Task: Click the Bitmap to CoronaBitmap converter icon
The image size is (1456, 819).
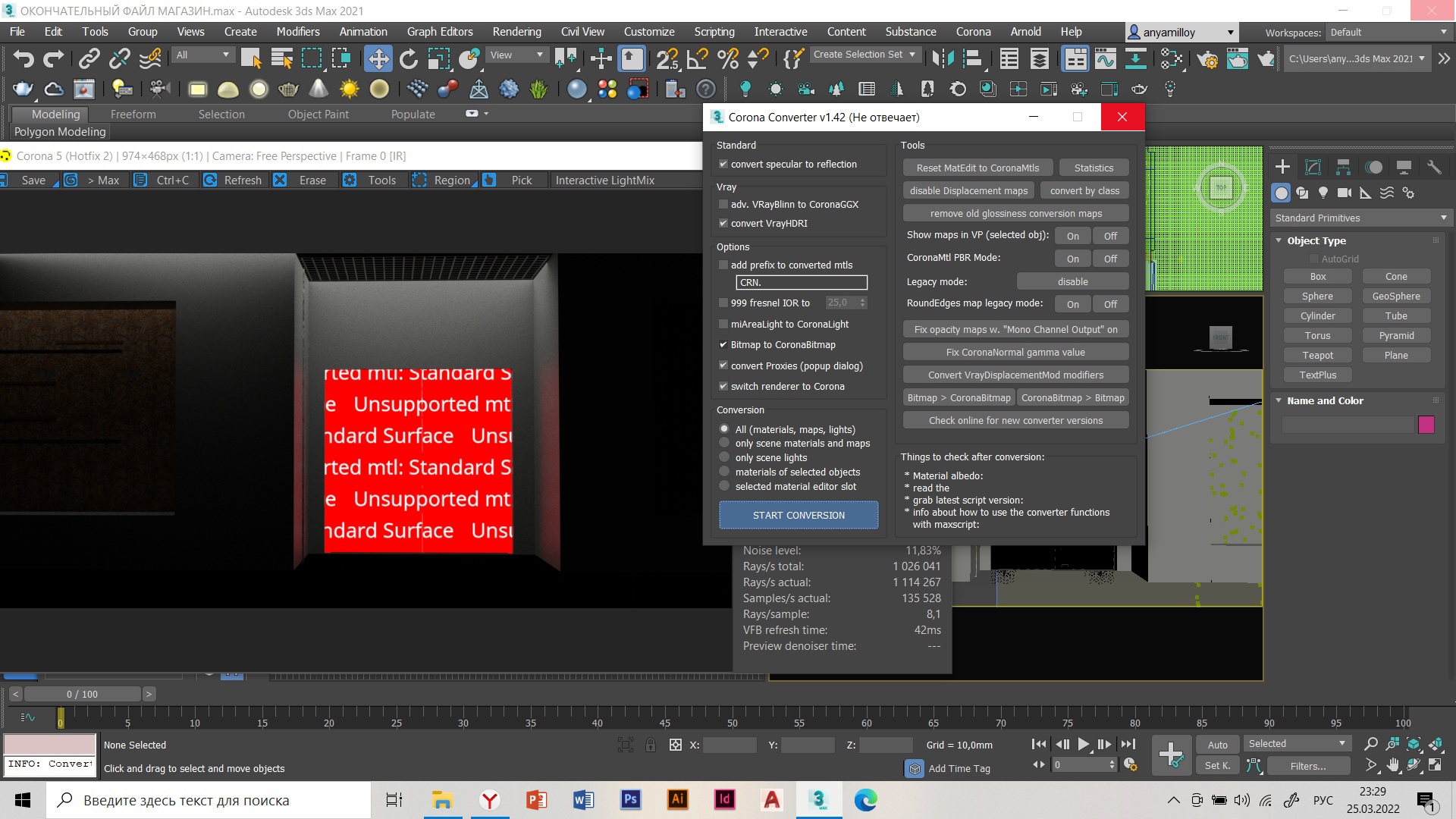Action: (724, 344)
